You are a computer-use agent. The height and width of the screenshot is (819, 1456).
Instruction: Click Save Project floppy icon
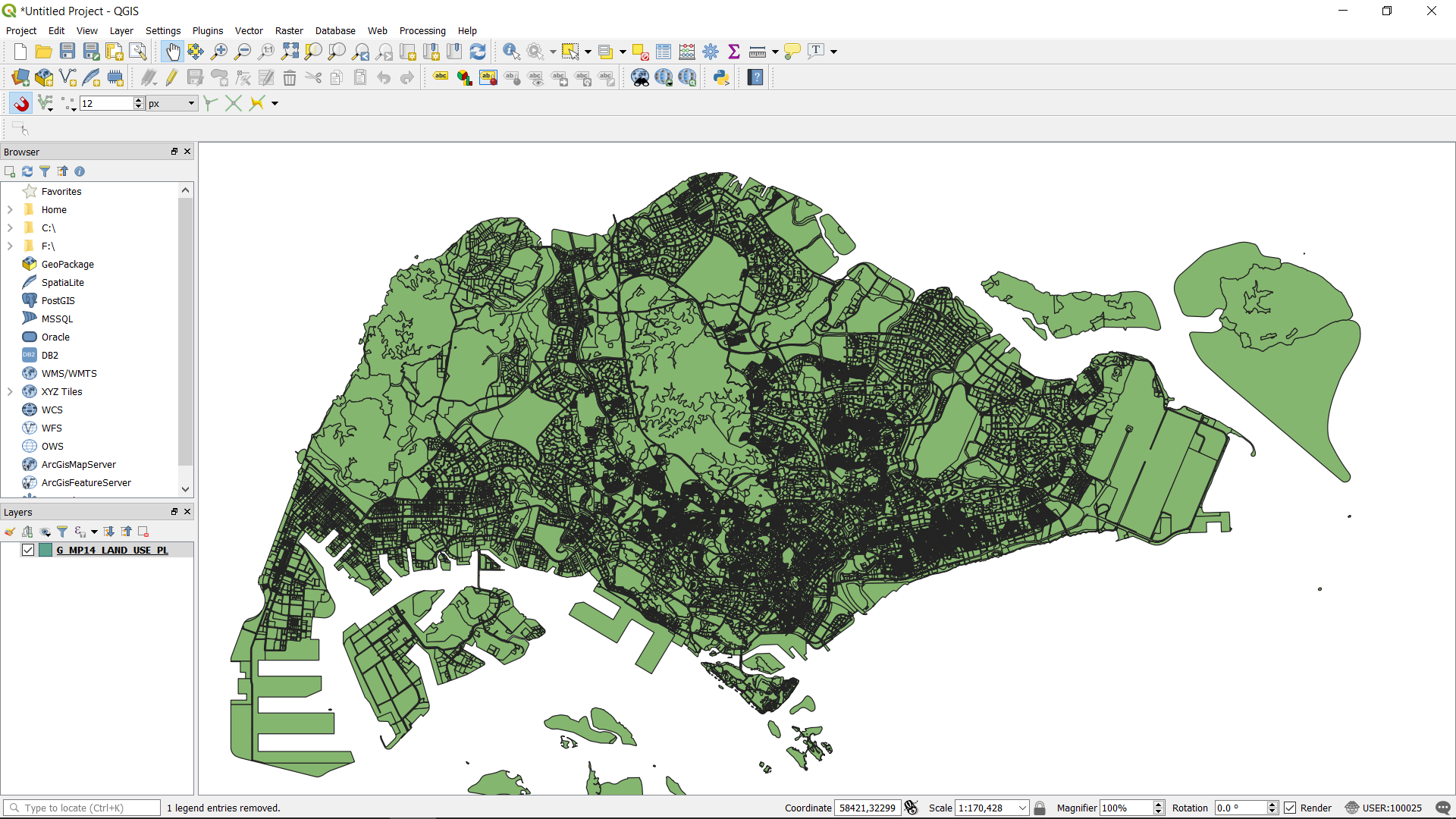[x=67, y=52]
